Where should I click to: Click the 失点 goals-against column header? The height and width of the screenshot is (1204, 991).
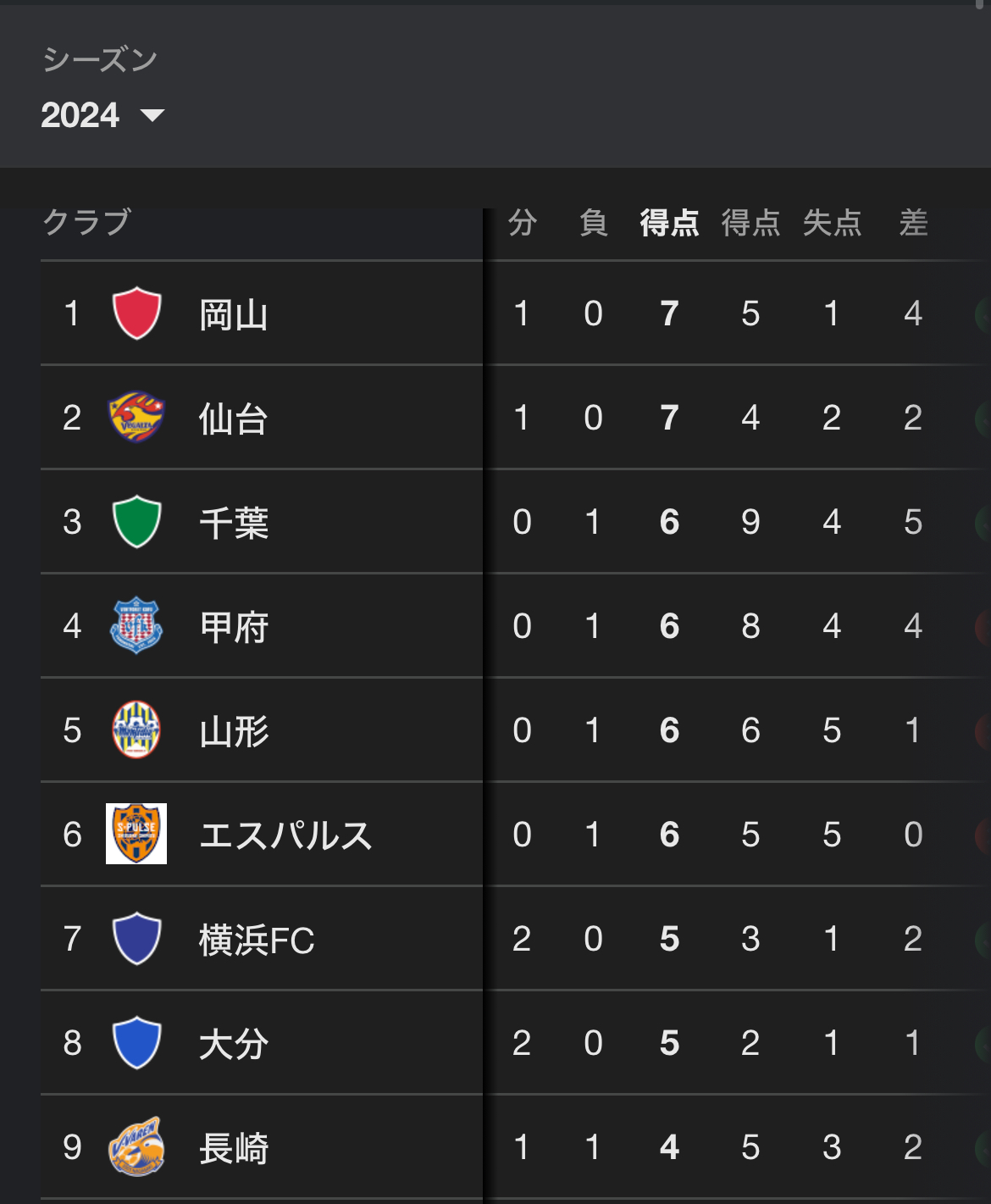coord(832,223)
